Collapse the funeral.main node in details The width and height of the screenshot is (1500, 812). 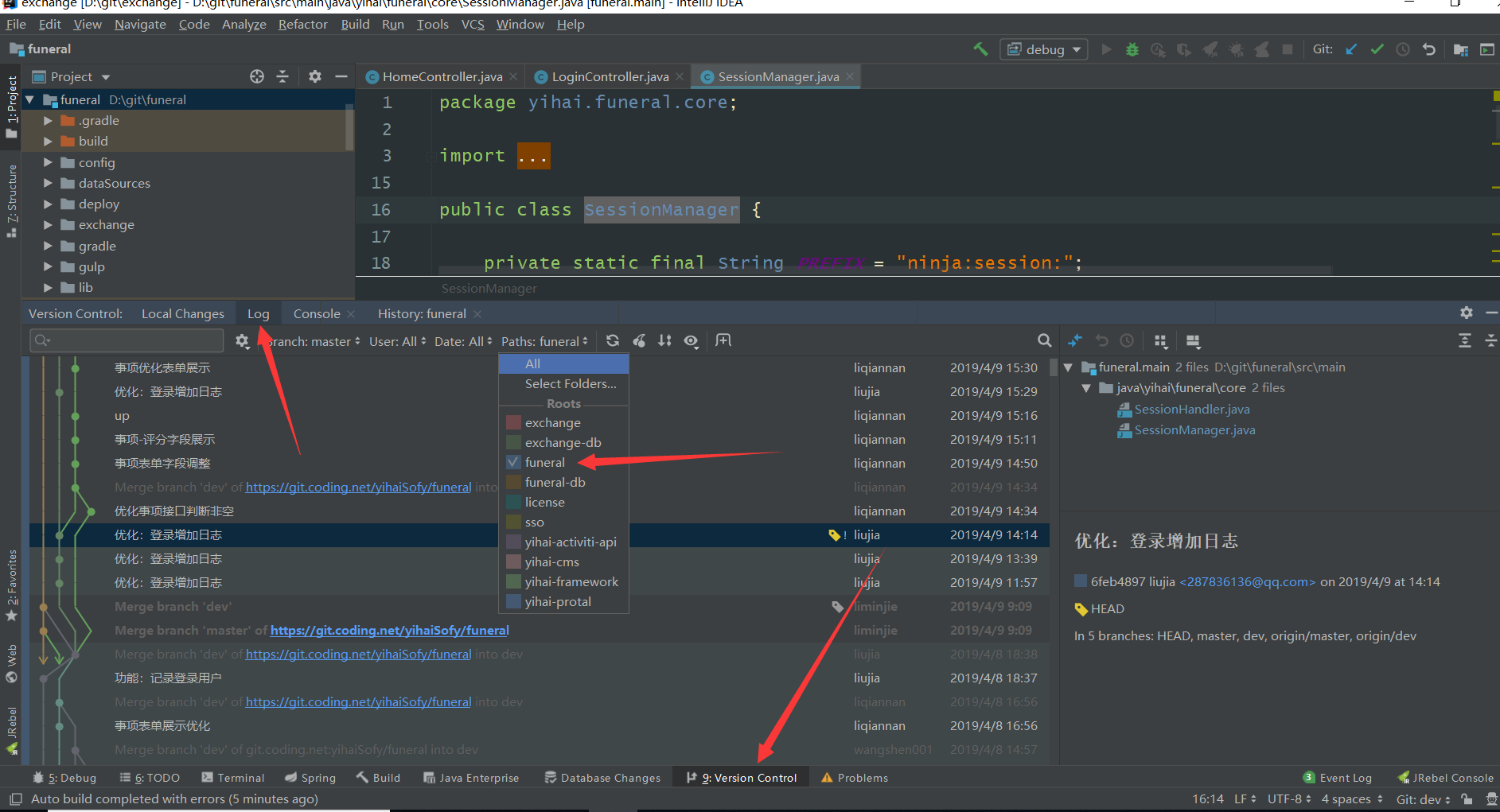1068,367
